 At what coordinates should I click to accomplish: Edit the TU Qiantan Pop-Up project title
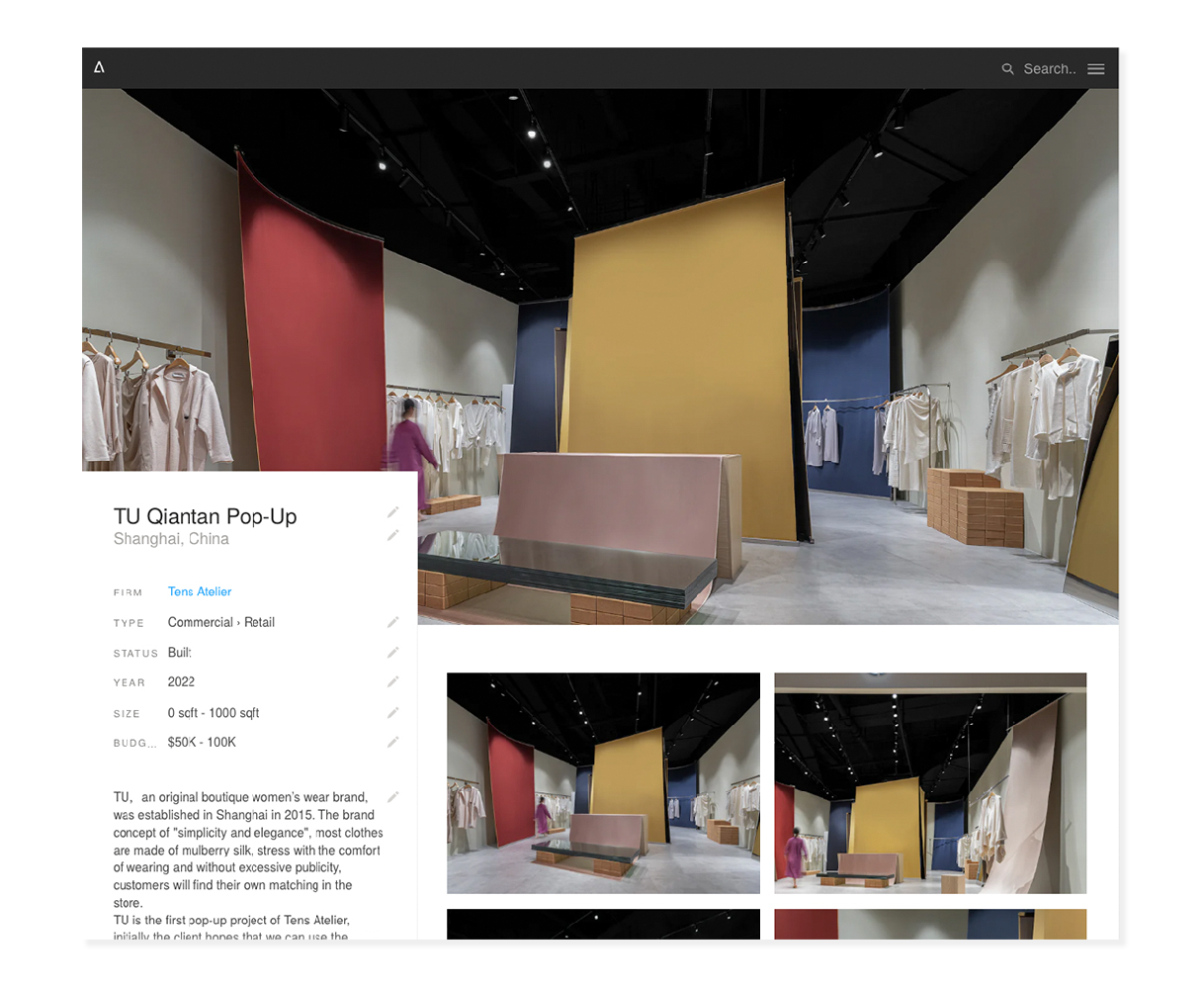click(392, 512)
